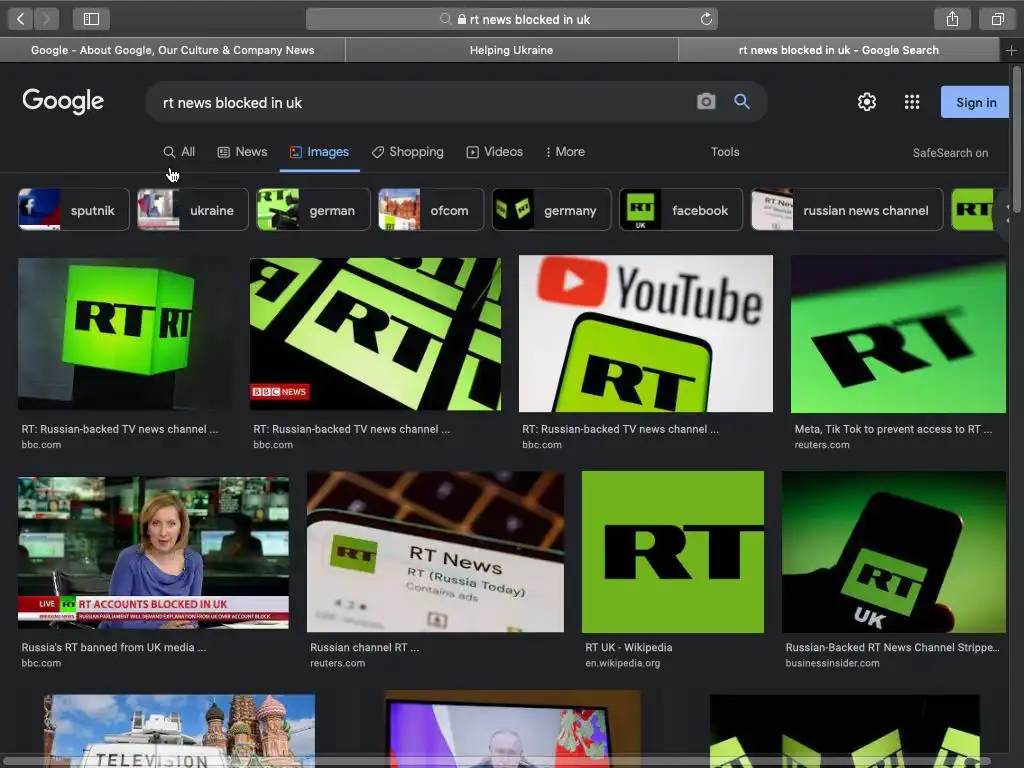
Task: Toggle the Safari sidebar button
Action: point(91,19)
